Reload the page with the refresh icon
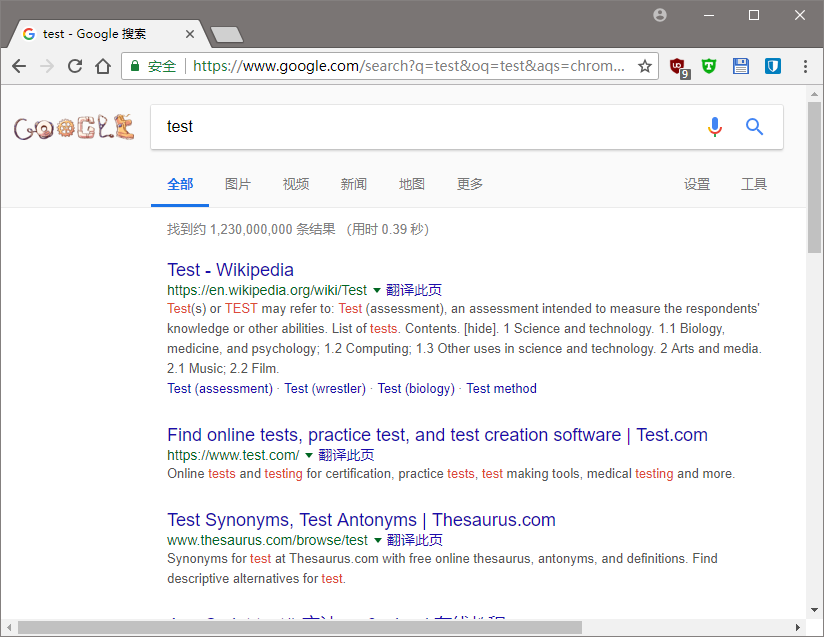The height and width of the screenshot is (637, 824). [x=75, y=66]
